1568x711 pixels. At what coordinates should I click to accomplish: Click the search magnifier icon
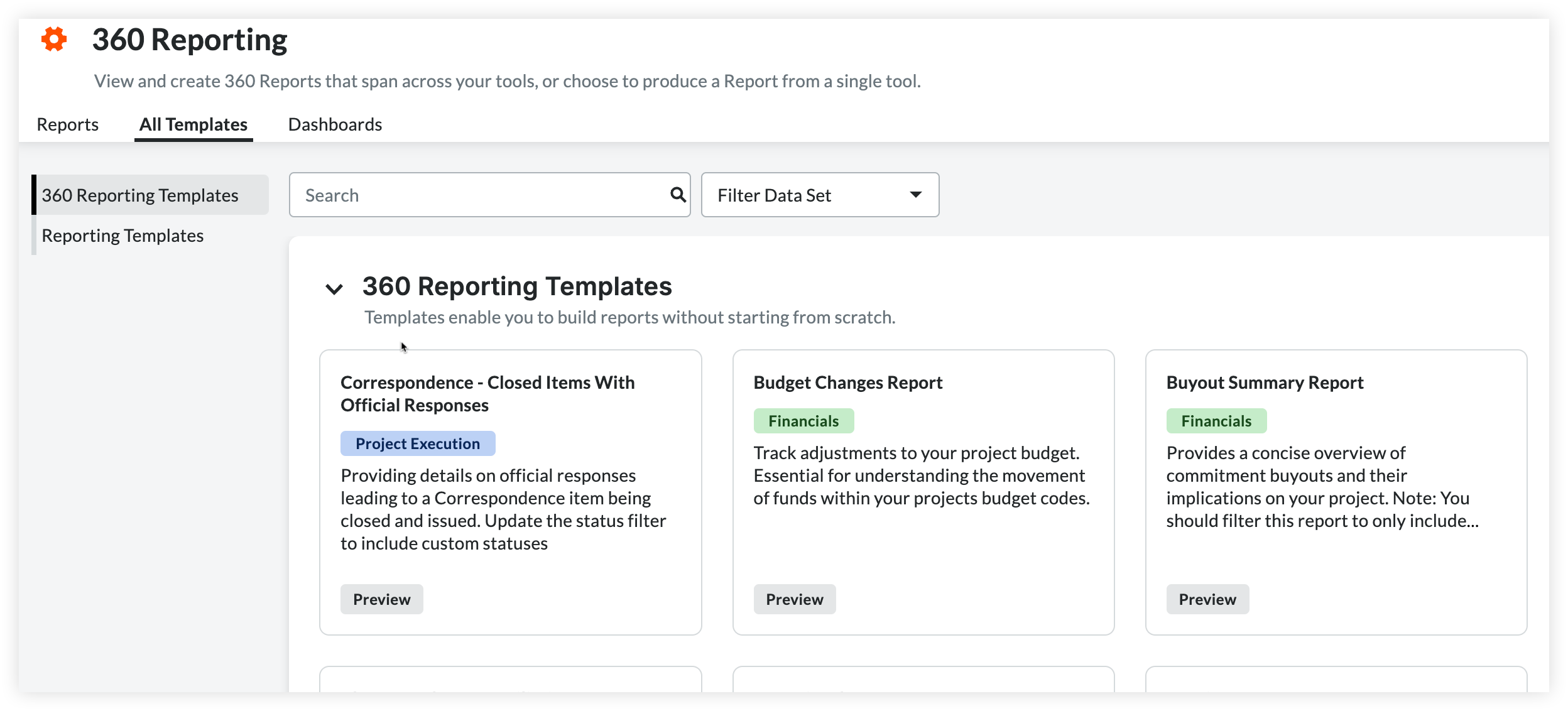point(677,195)
